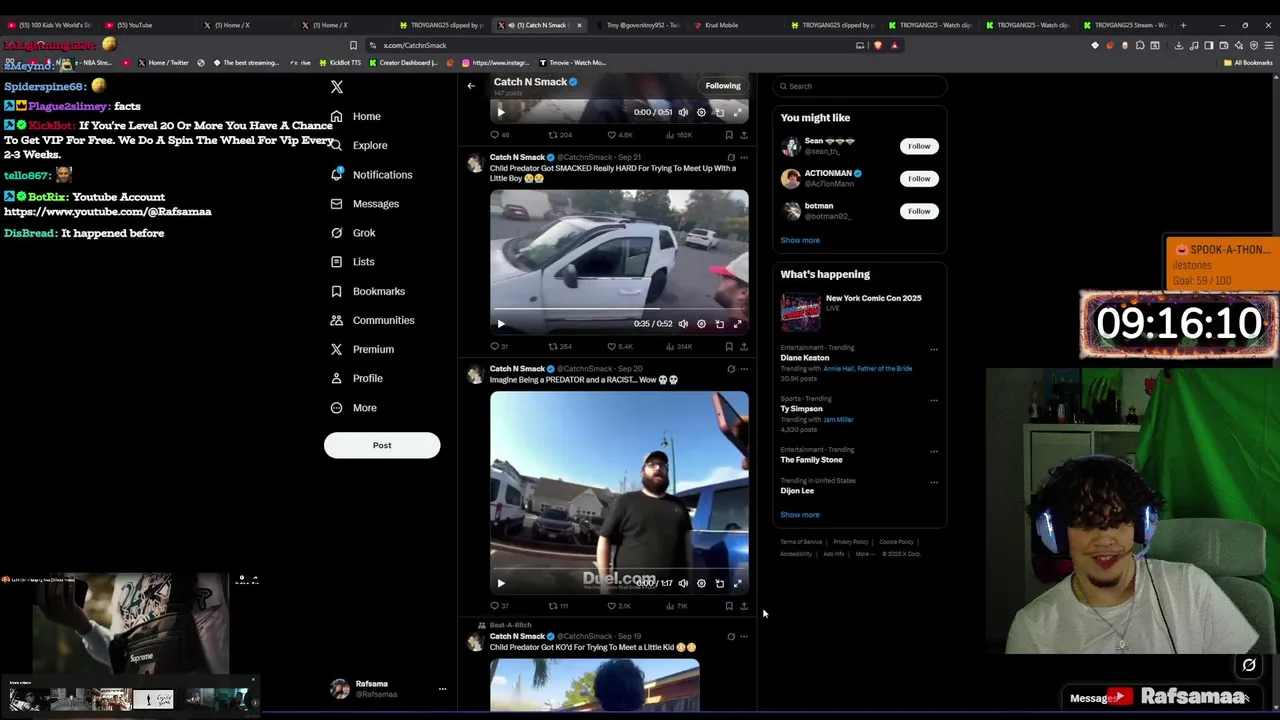Open Bookmarks in the X sidebar

point(367,291)
